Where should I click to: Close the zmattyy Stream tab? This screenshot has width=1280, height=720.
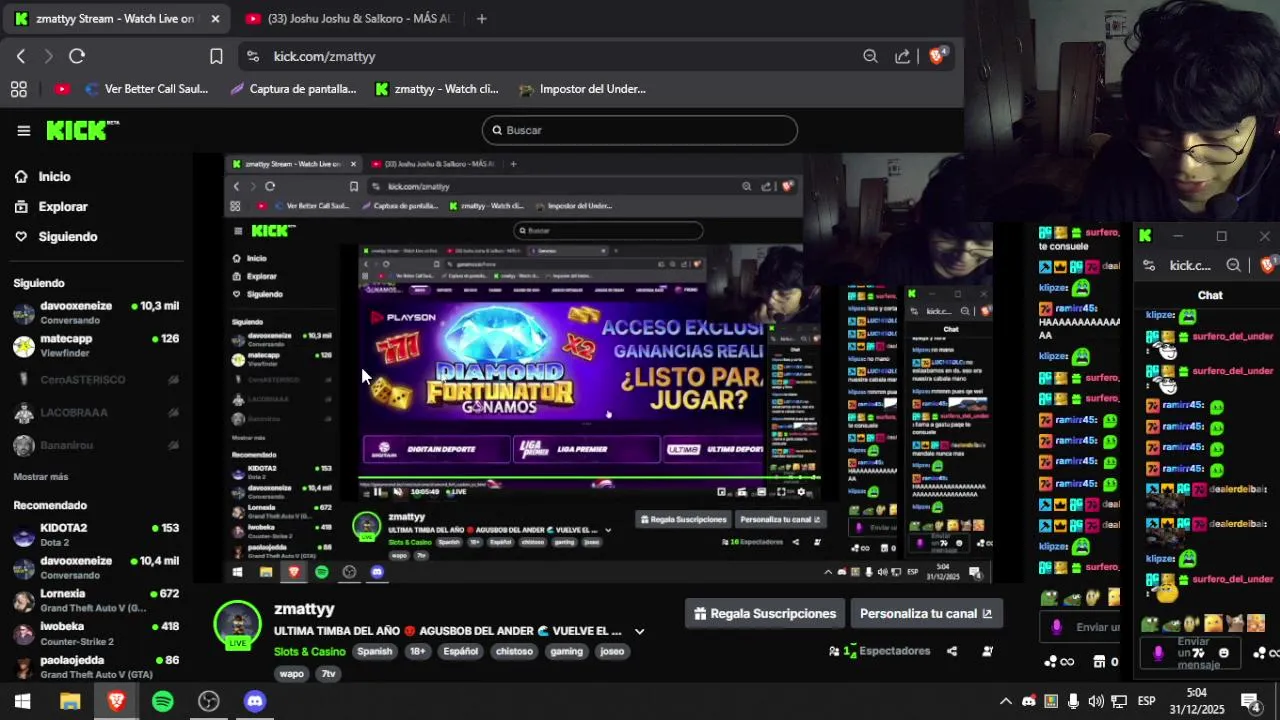[x=214, y=18]
